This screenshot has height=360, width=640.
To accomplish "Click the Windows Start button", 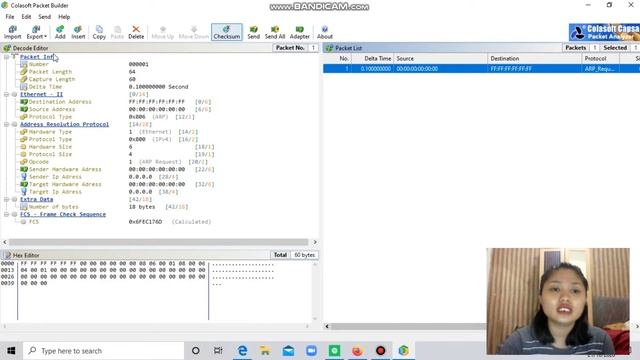I will point(11,351).
